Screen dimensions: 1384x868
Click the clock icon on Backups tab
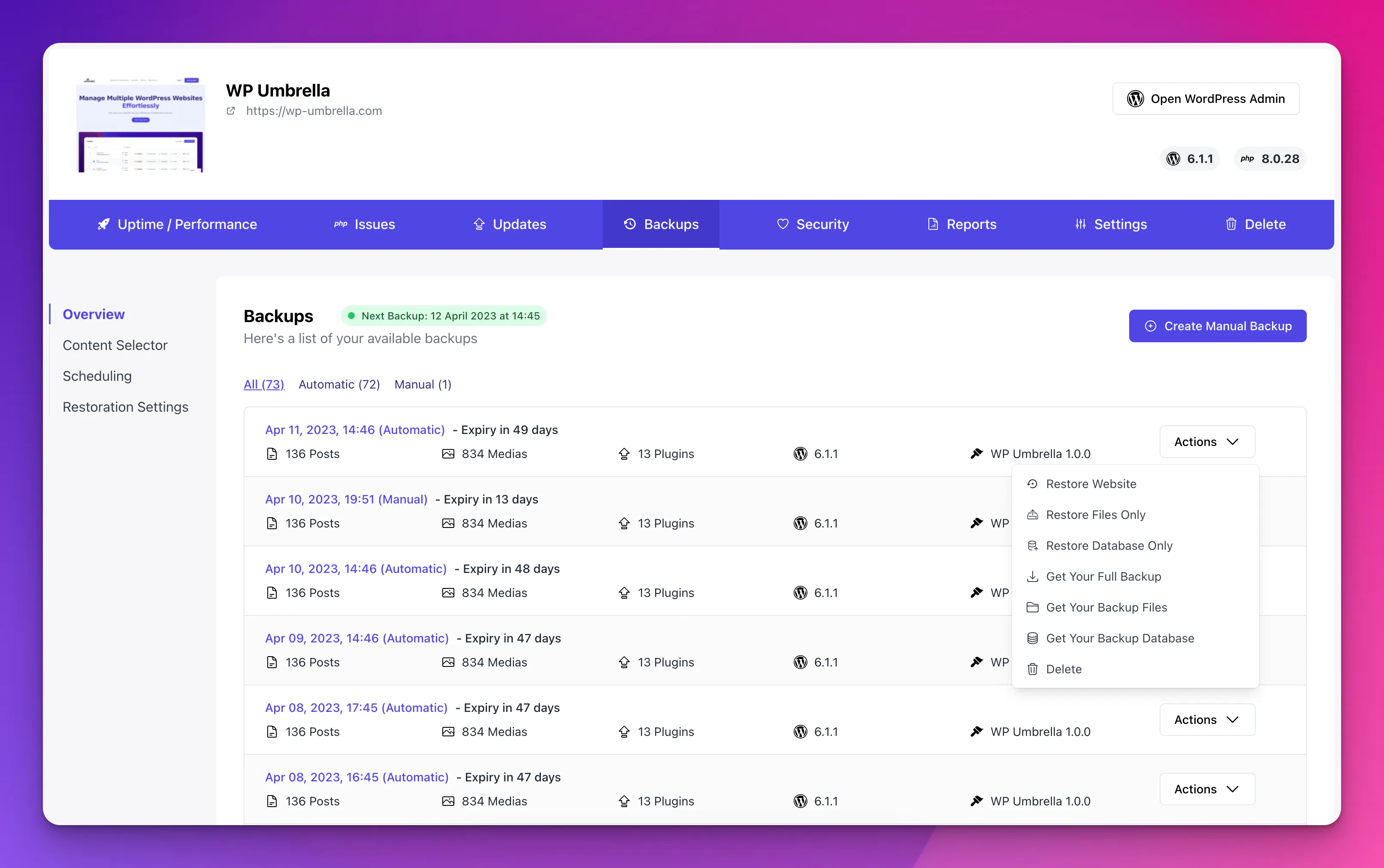point(630,224)
